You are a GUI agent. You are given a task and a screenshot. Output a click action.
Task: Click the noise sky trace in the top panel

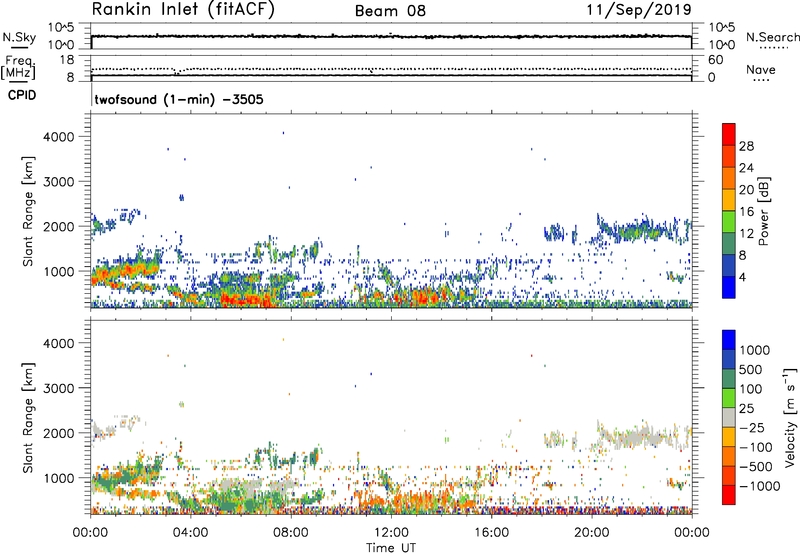pos(391,37)
